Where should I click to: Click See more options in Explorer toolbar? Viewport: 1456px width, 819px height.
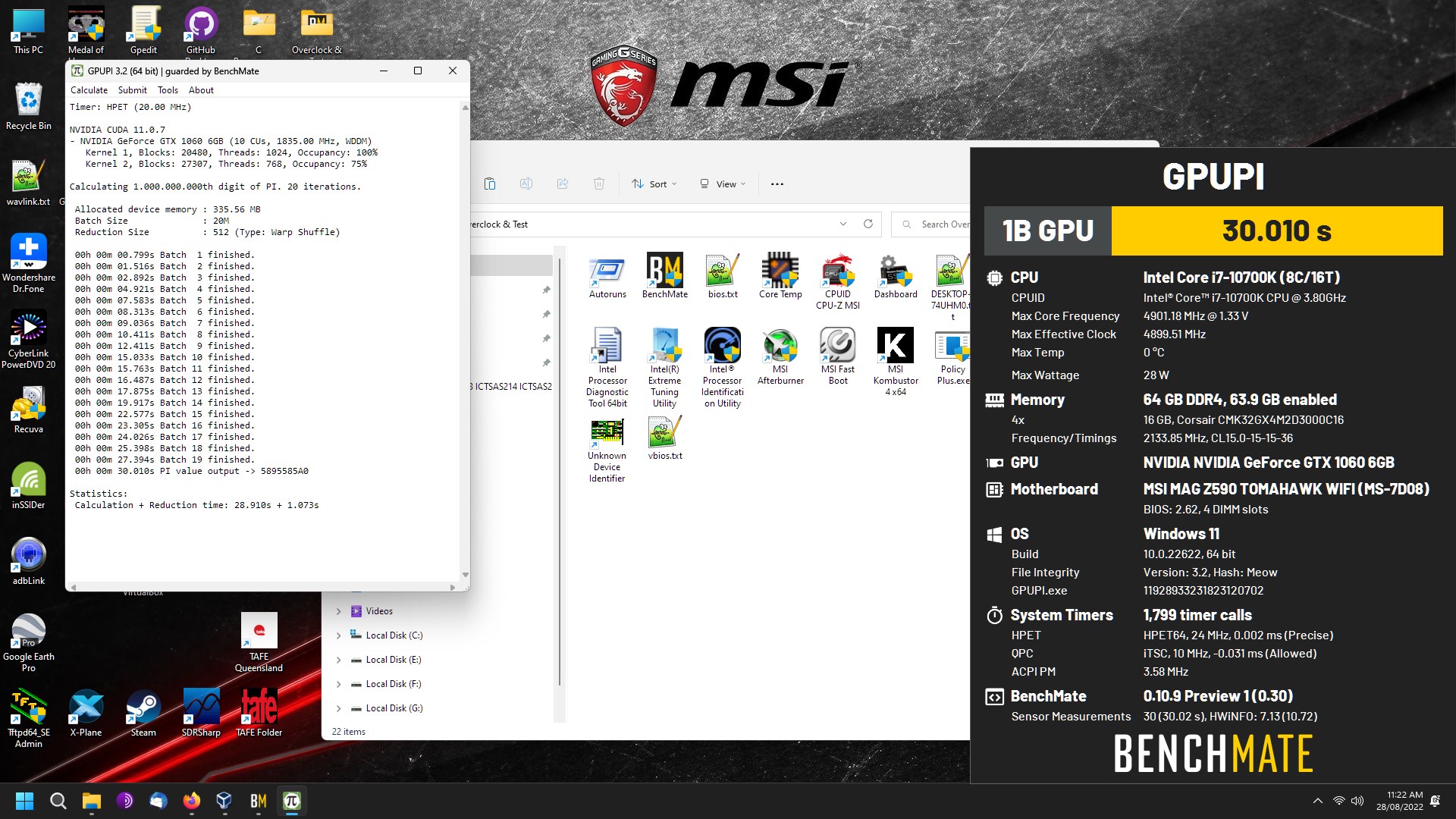(x=777, y=184)
